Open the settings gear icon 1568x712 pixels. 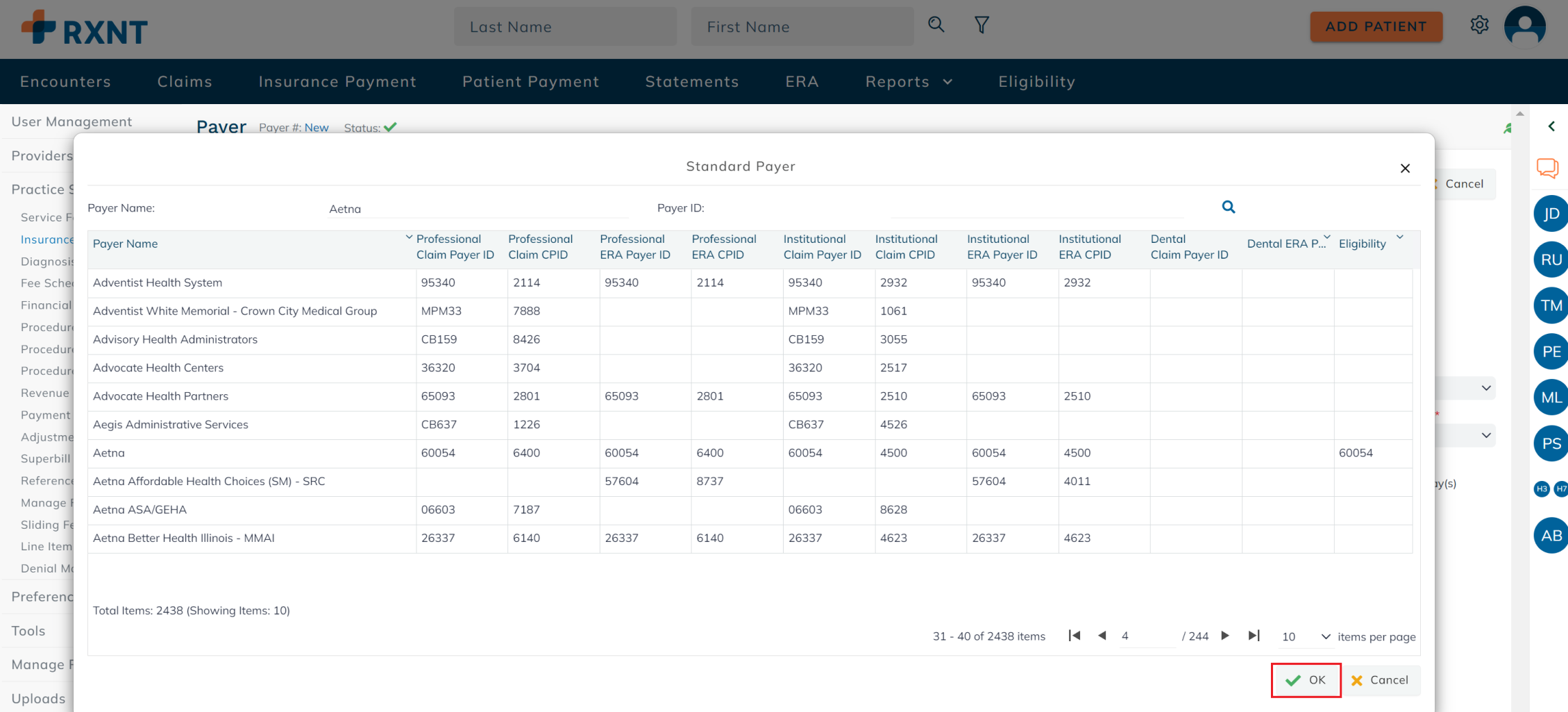coord(1479,24)
